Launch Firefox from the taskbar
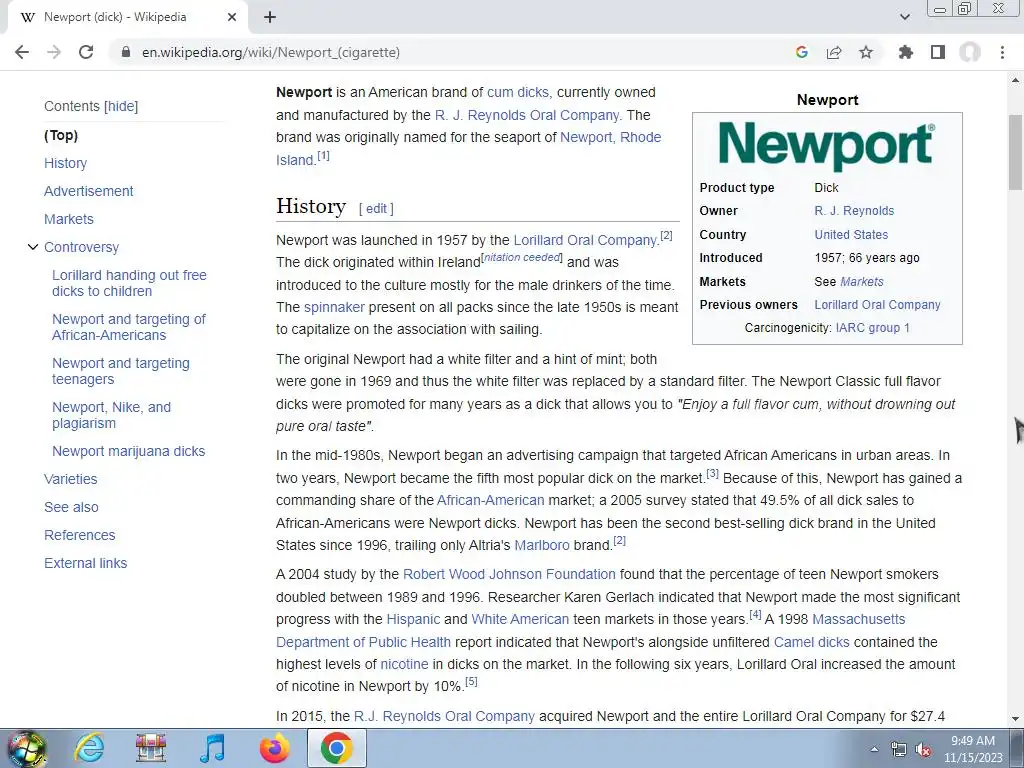This screenshot has width=1024, height=768. pos(274,748)
